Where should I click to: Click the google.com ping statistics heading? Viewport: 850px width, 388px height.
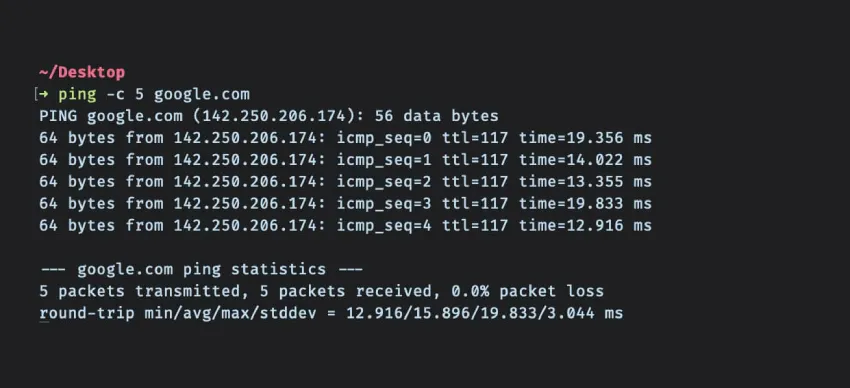click(x=202, y=269)
